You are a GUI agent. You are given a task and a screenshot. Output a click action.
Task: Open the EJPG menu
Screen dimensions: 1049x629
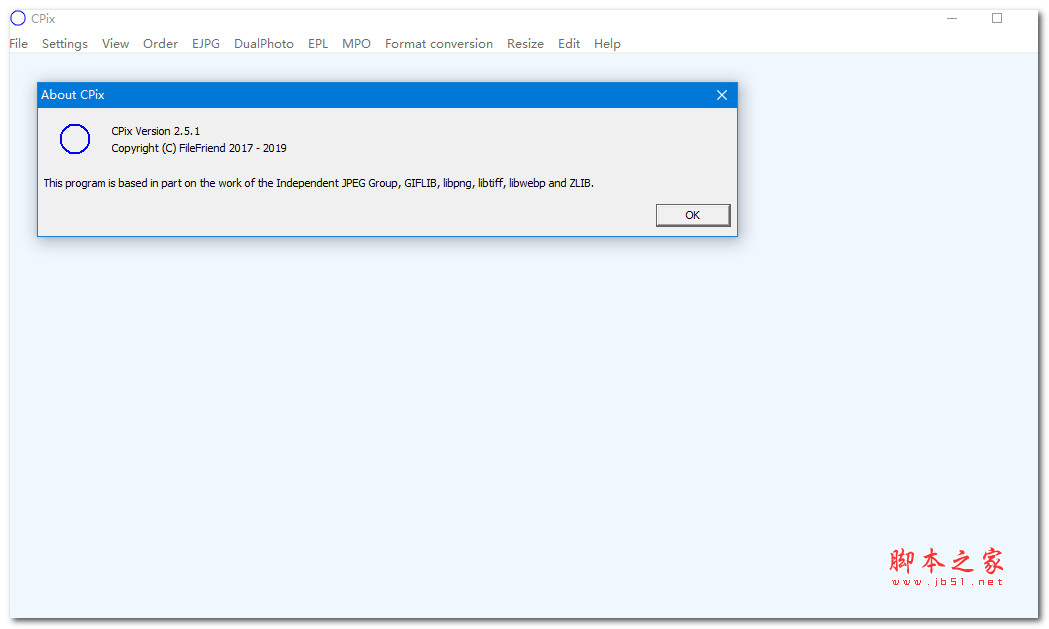click(x=205, y=43)
